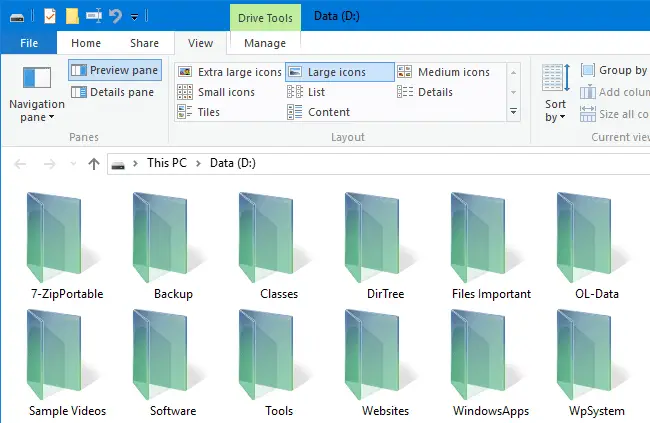
Task: Open the Group by menu
Action: pyautogui.click(x=614, y=70)
